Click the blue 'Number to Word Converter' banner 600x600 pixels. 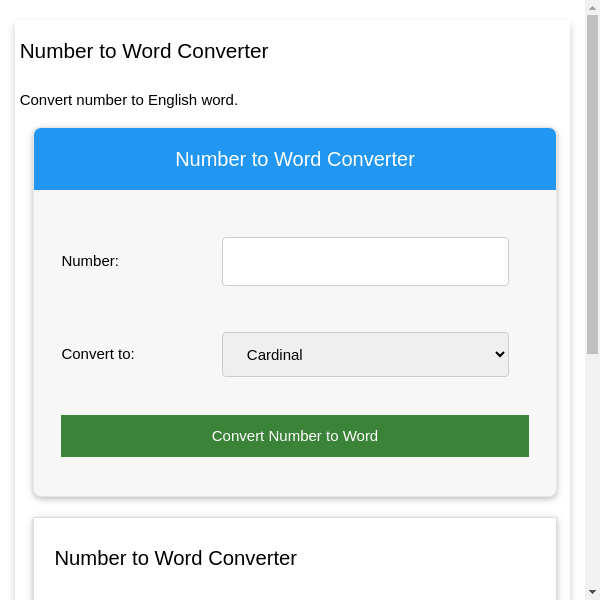(x=295, y=159)
